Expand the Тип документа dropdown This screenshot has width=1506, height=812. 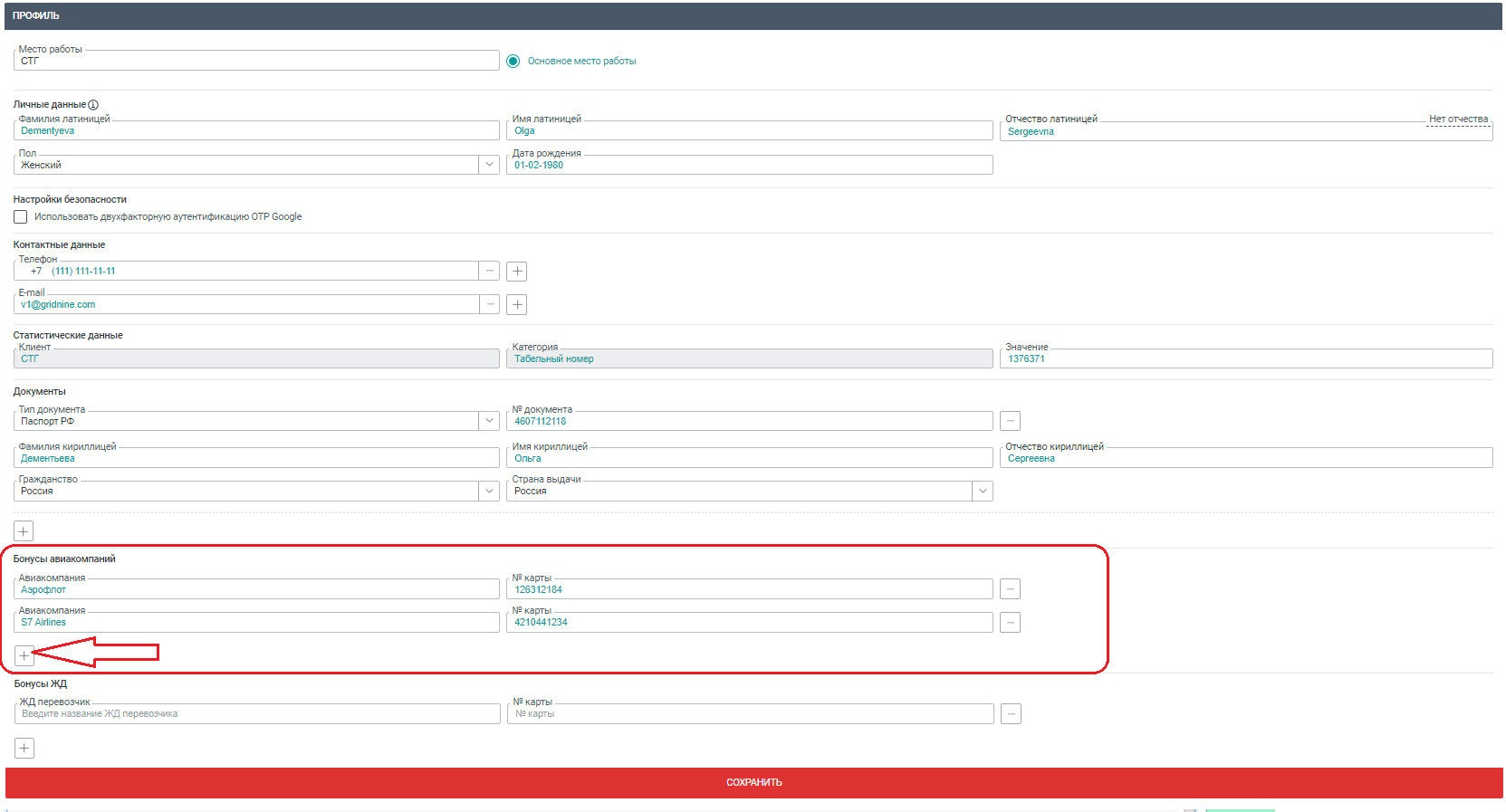point(489,421)
